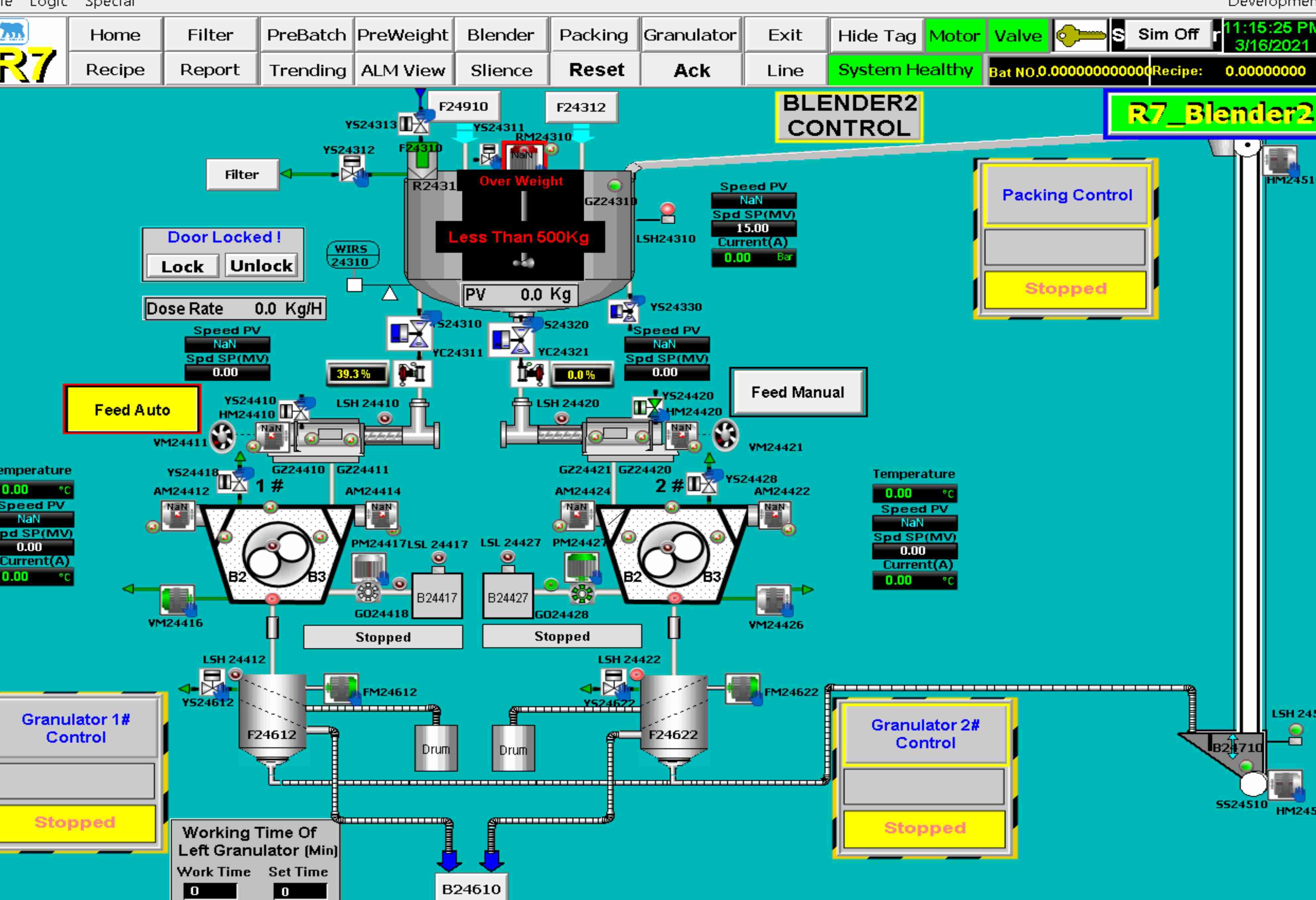Screen dimensions: 1316x900
Task: Click the S24310 discharge valve icon
Action: [409, 334]
